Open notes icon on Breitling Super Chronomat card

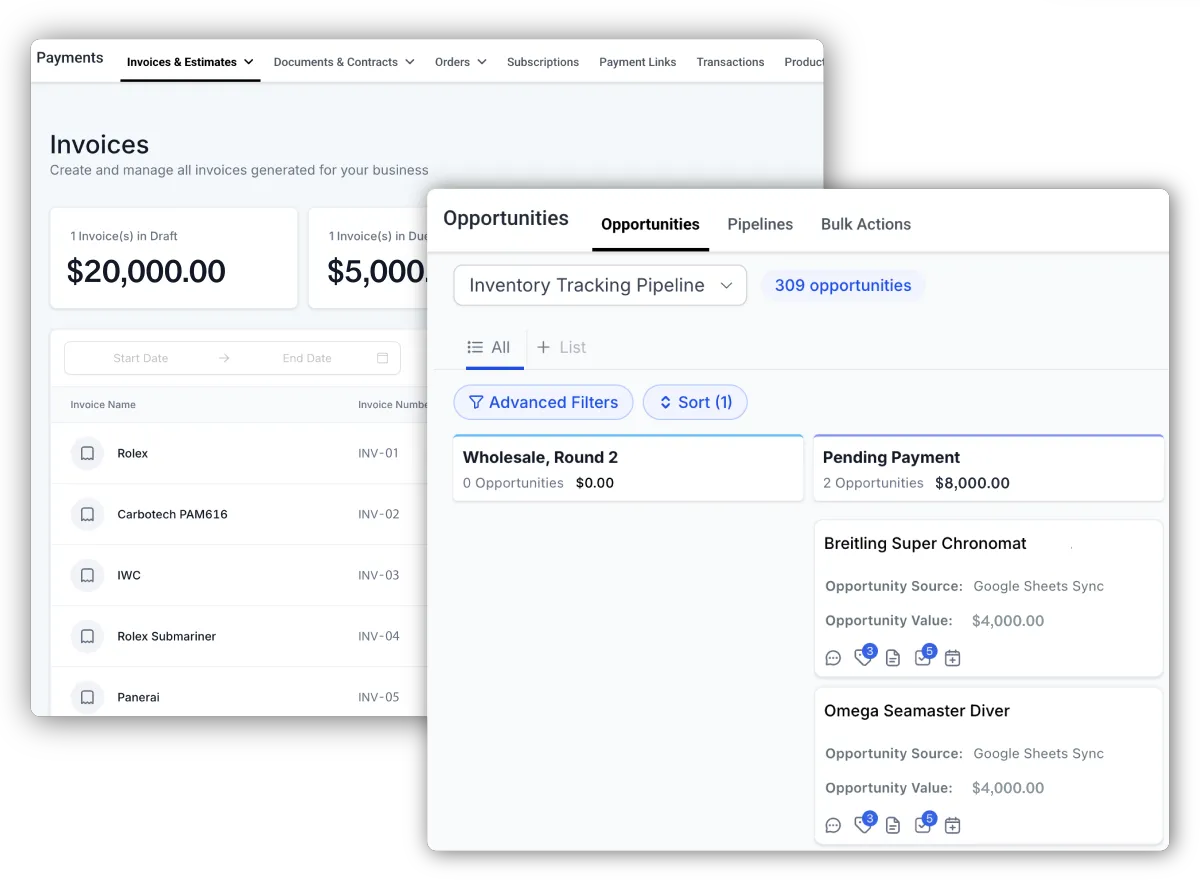(893, 658)
